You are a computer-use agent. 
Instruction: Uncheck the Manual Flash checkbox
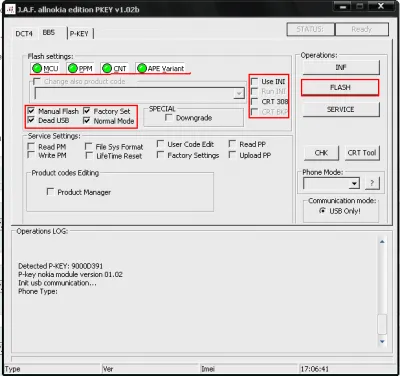tap(31, 111)
